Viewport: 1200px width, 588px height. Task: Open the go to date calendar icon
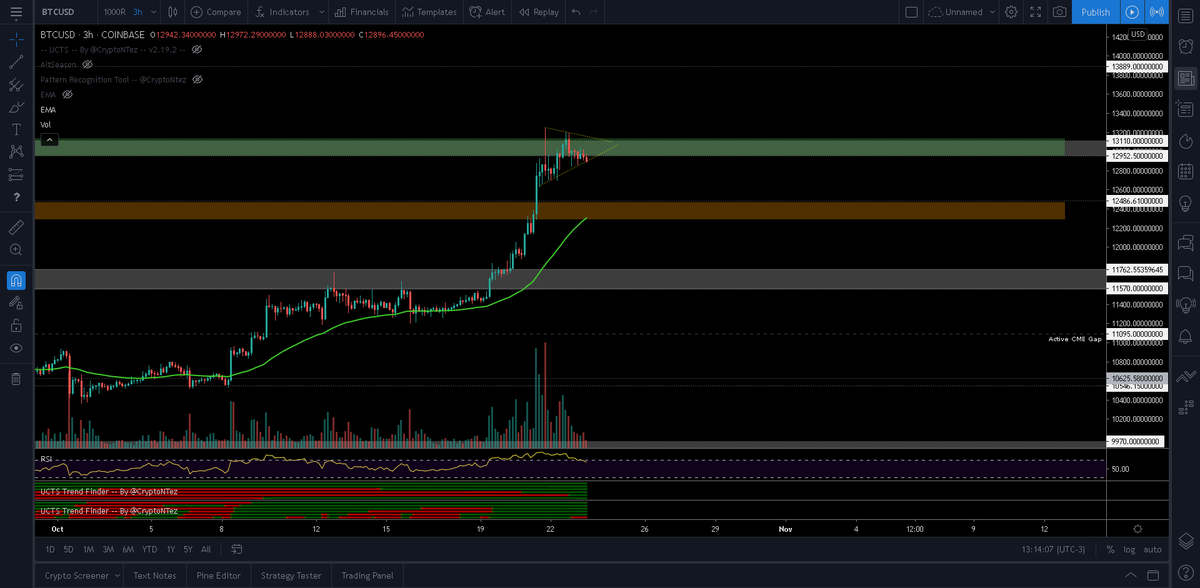[237, 549]
